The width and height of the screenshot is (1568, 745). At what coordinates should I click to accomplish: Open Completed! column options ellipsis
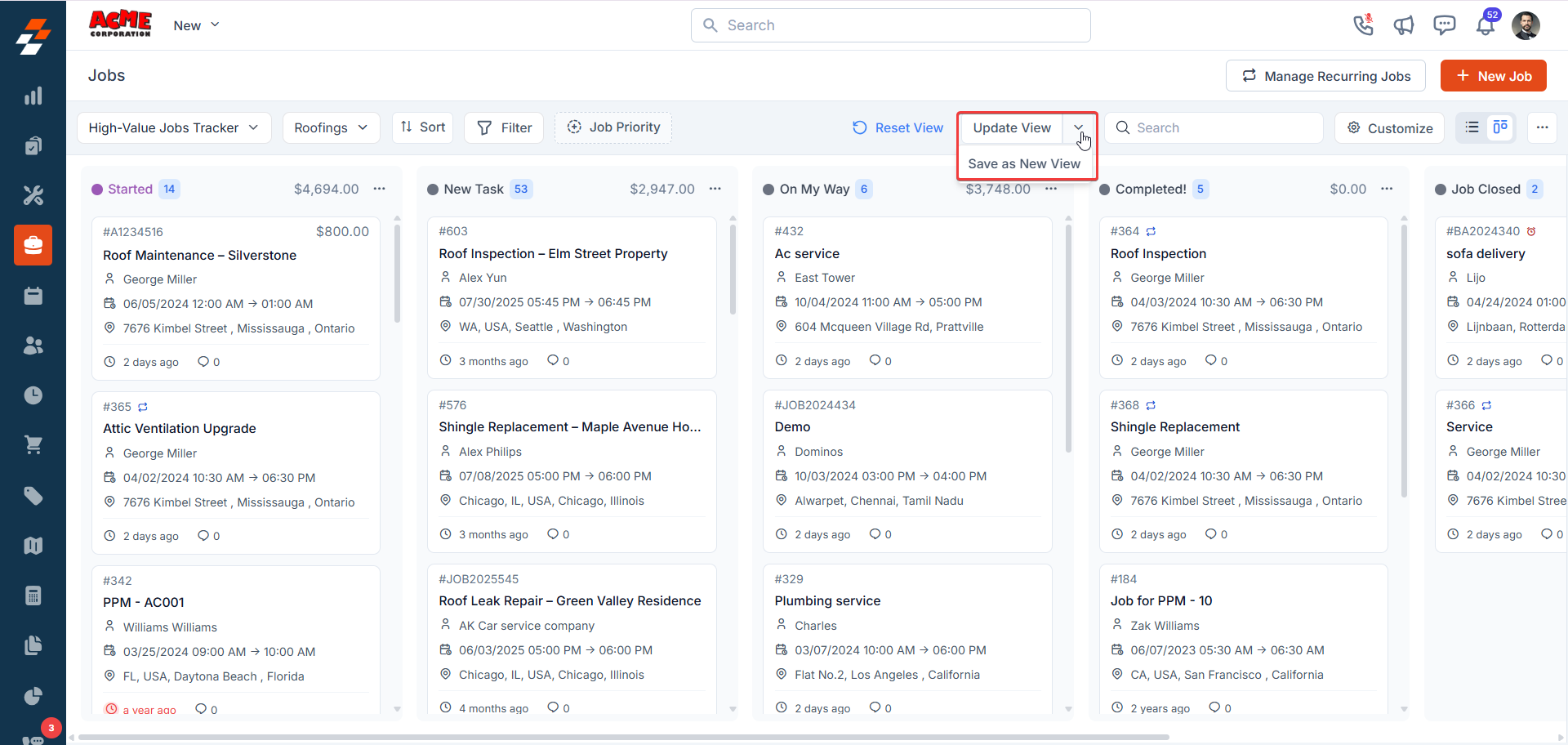[x=1387, y=189]
